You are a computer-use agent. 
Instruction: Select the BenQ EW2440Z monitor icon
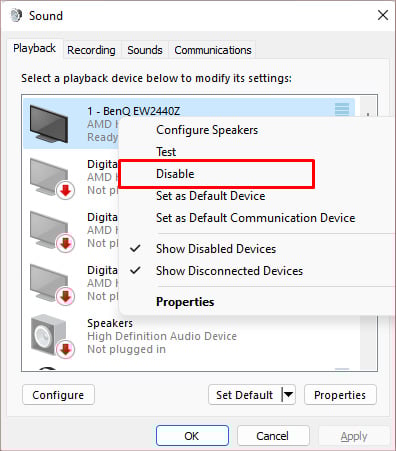[x=49, y=124]
